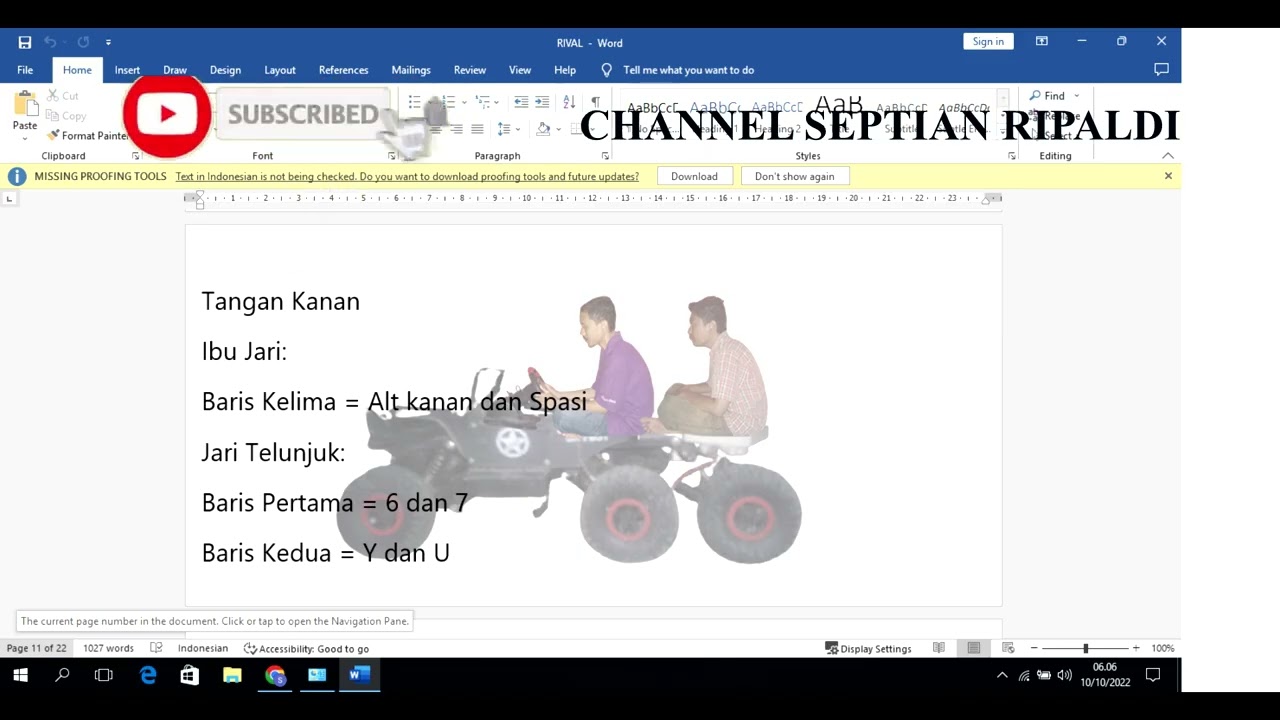Click the proofing check icon in status bar
Image resolution: width=1280 pixels, height=720 pixels.
pos(156,648)
